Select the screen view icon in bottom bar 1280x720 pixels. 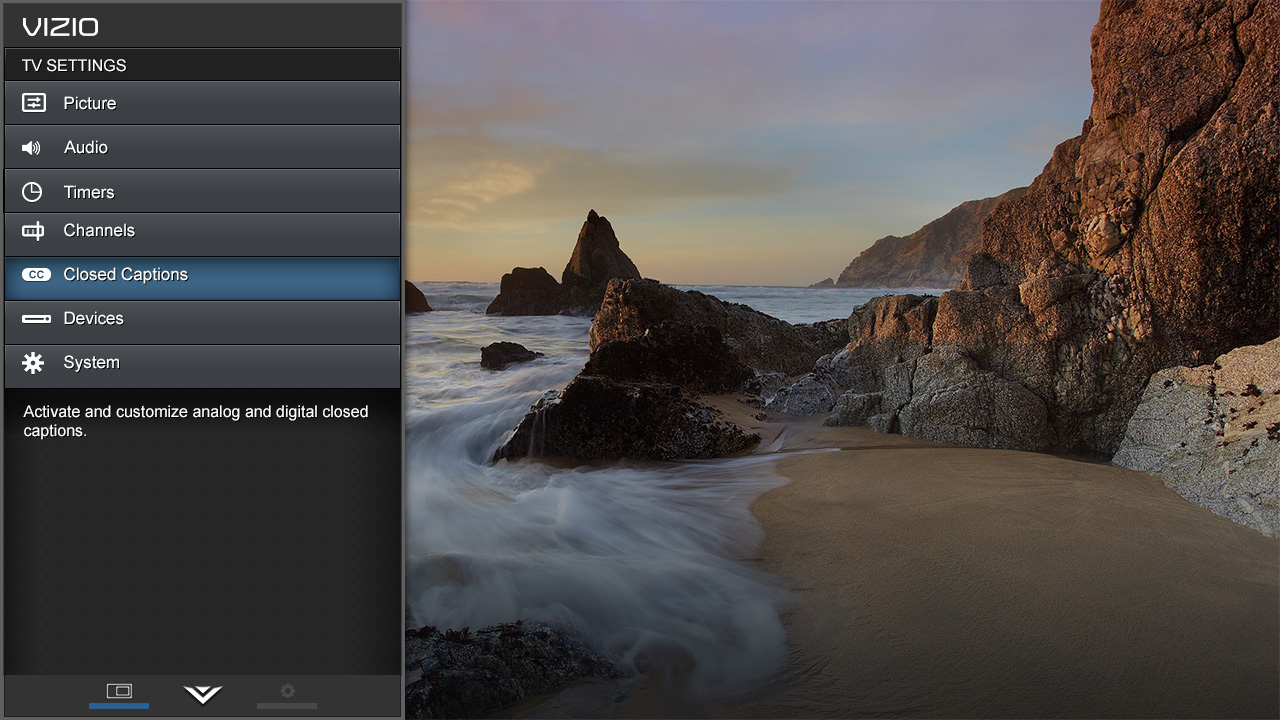pos(119,691)
